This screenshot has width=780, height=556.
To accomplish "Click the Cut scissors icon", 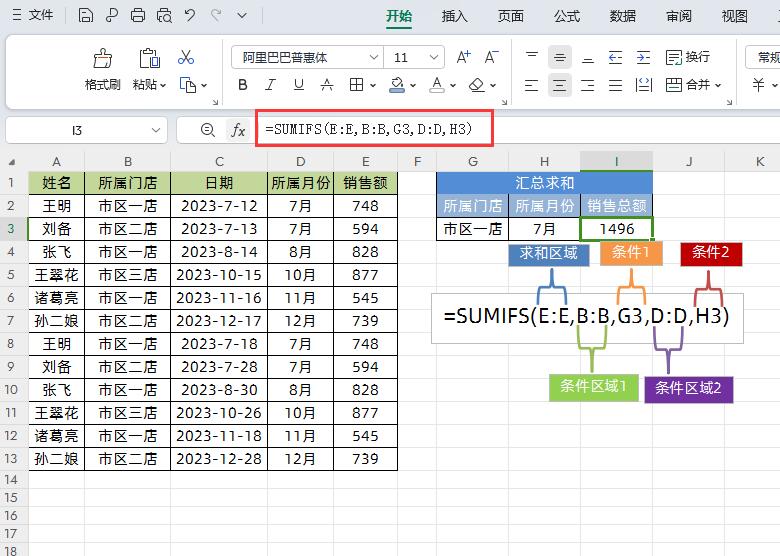I will [187, 57].
